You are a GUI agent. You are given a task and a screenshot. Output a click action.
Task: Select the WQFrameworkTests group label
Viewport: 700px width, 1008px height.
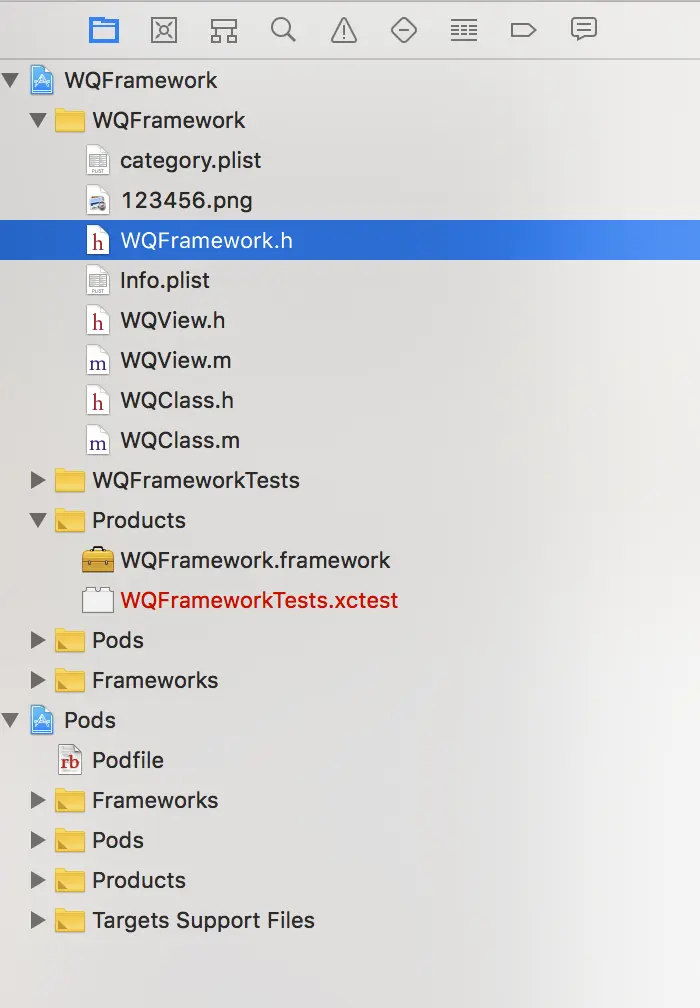tap(196, 480)
